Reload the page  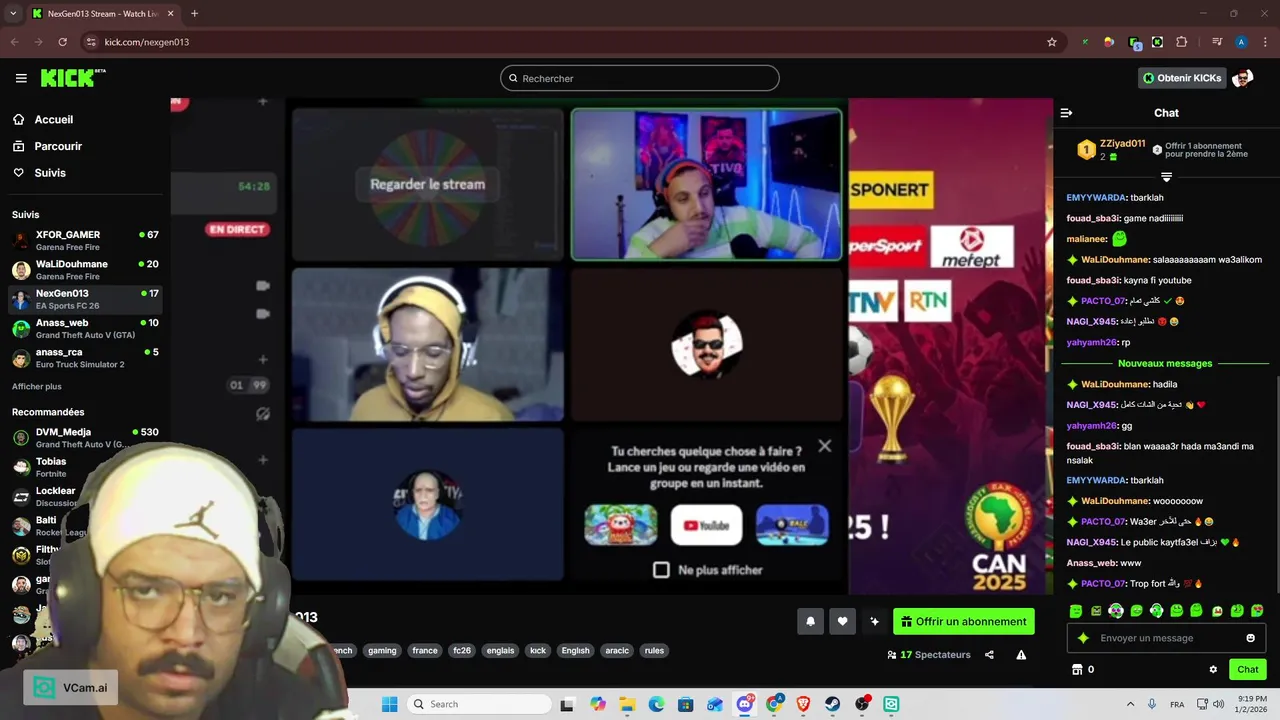pyautogui.click(x=62, y=42)
